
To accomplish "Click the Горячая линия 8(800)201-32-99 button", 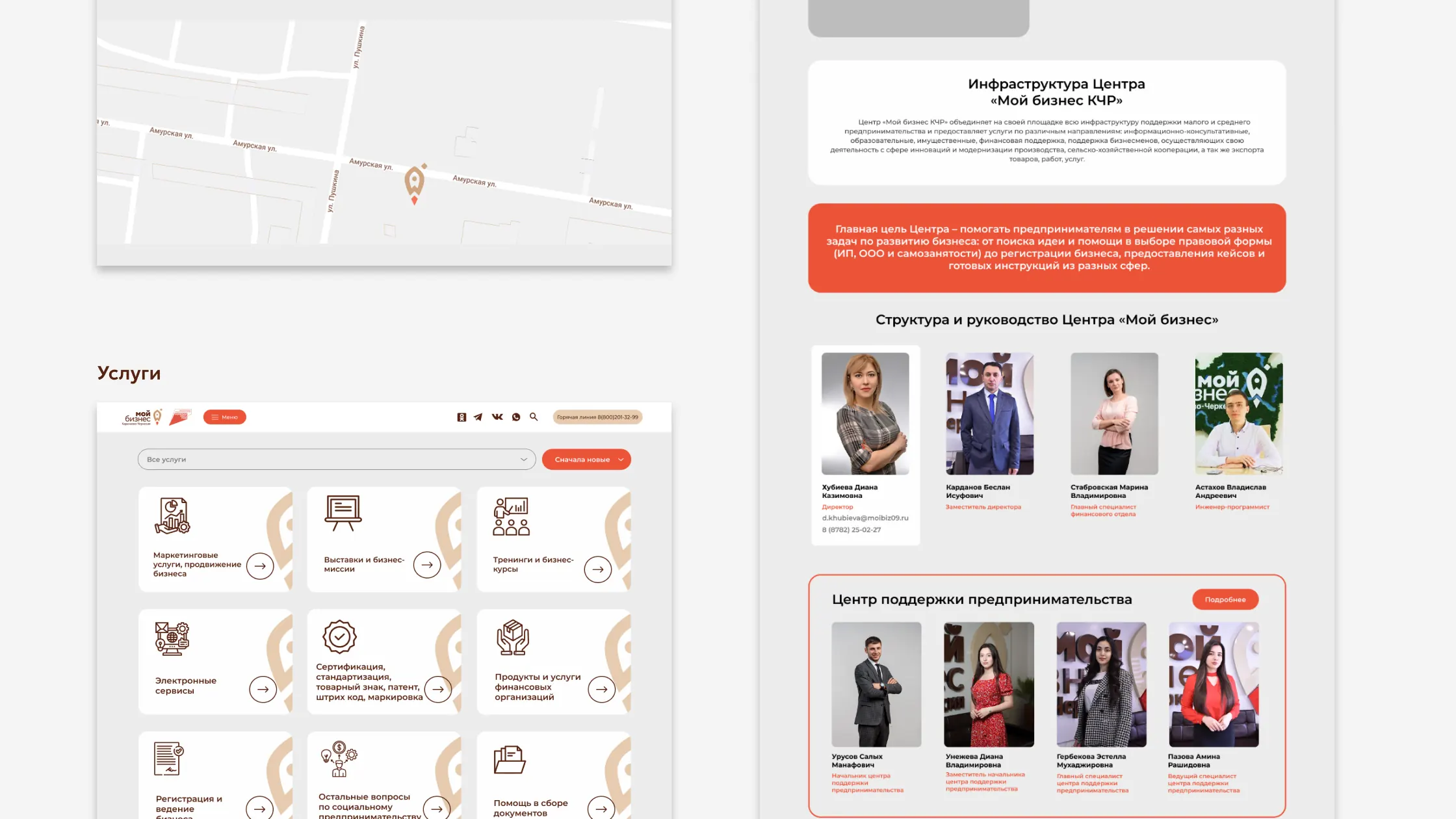I will click(x=597, y=417).
